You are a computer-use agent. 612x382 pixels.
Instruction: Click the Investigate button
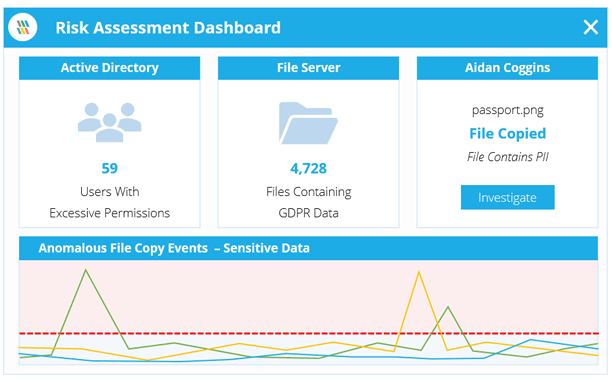(x=507, y=197)
